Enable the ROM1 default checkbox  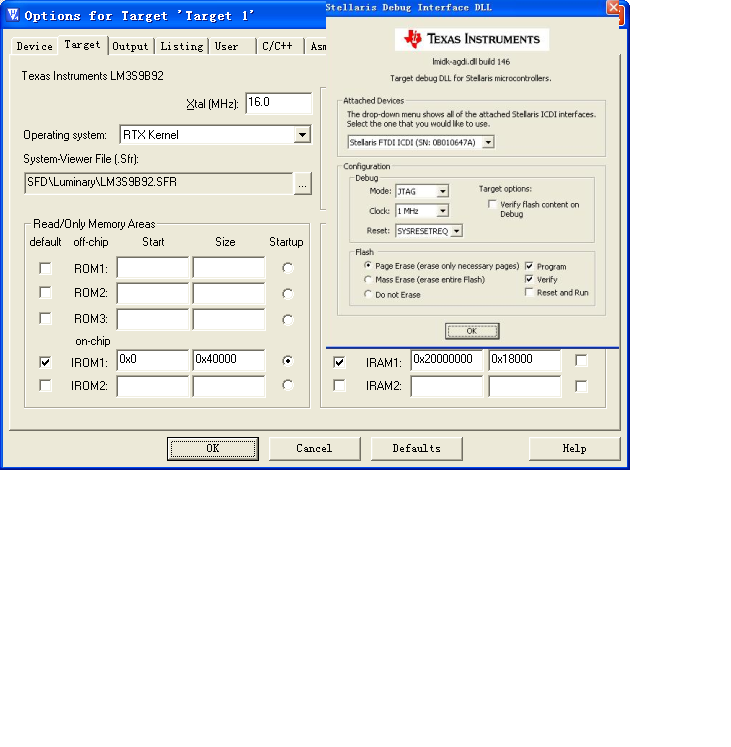45,268
